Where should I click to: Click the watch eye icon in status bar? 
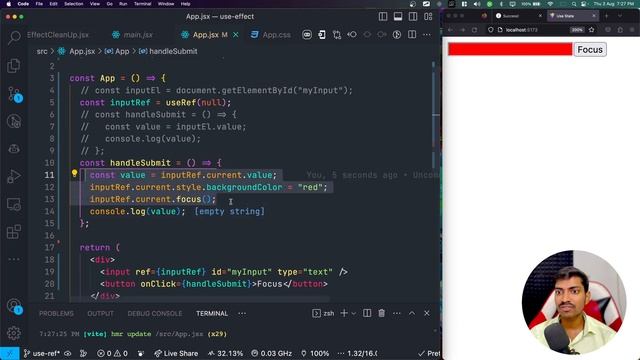click(x=68, y=353)
